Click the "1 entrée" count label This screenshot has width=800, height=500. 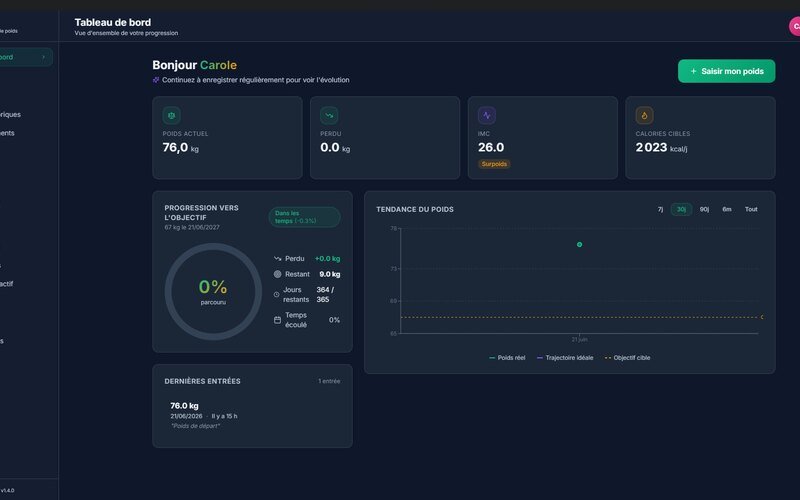click(x=329, y=381)
